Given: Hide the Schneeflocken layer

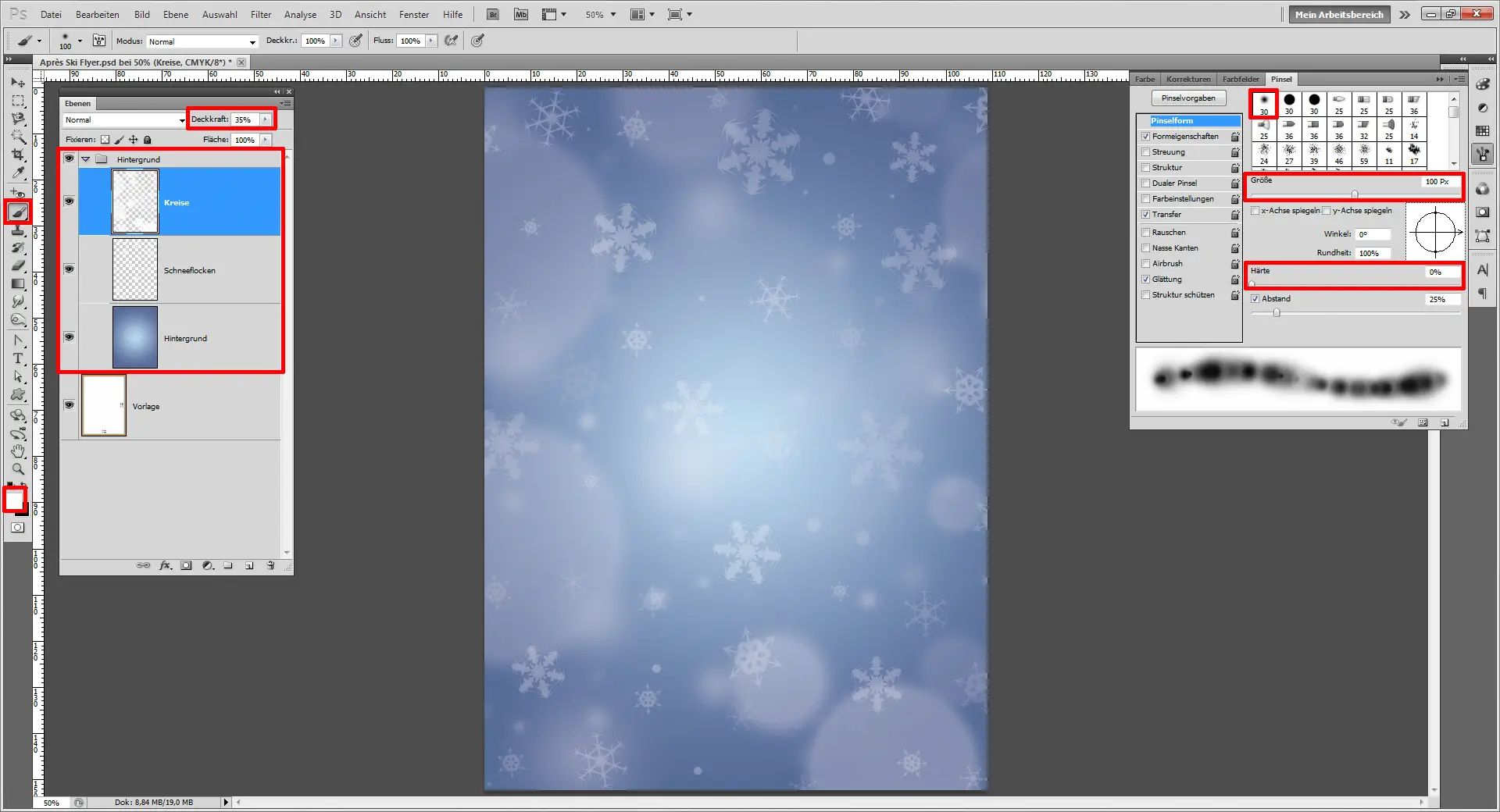Looking at the screenshot, I should [x=69, y=269].
